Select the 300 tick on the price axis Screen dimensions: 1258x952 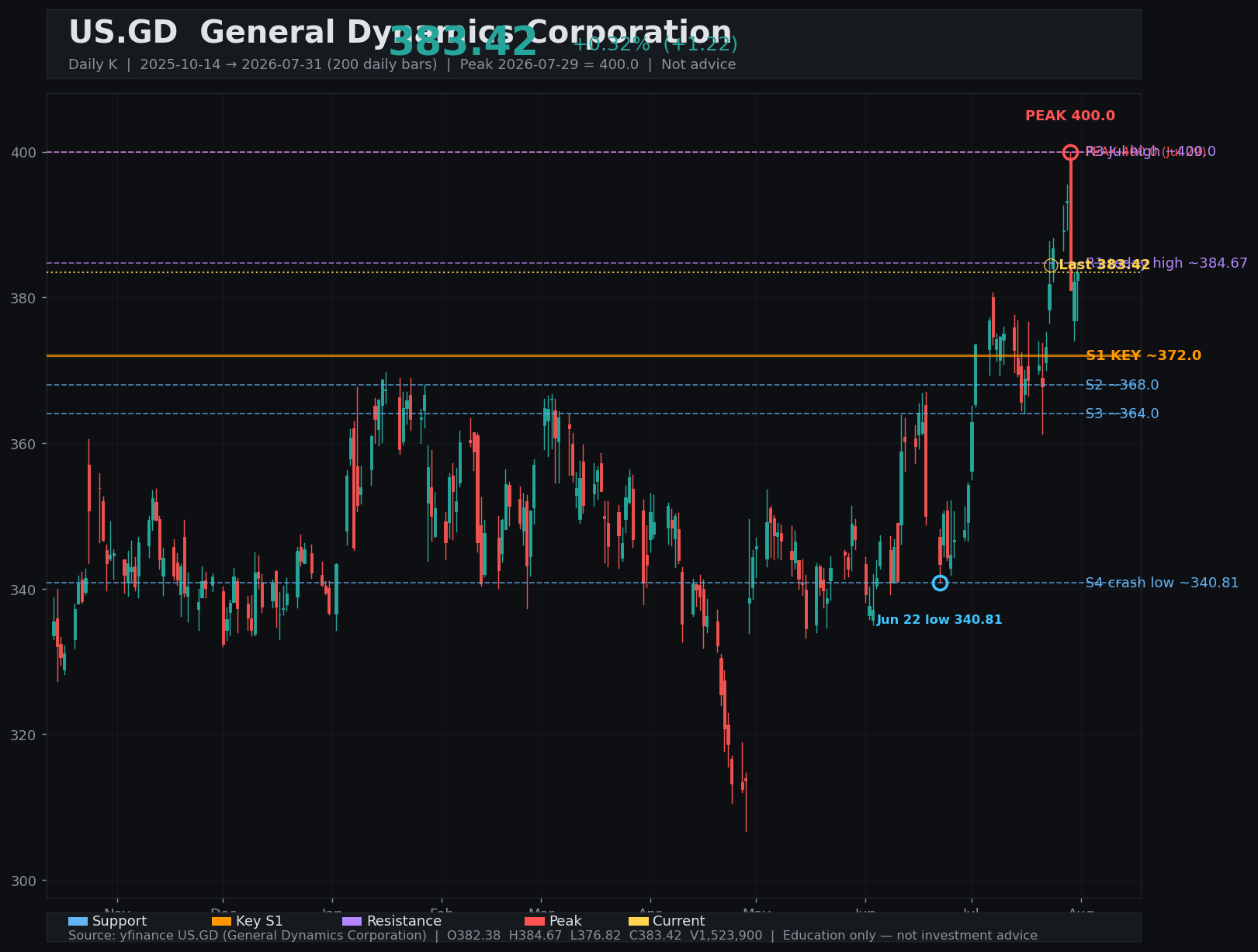[23, 881]
